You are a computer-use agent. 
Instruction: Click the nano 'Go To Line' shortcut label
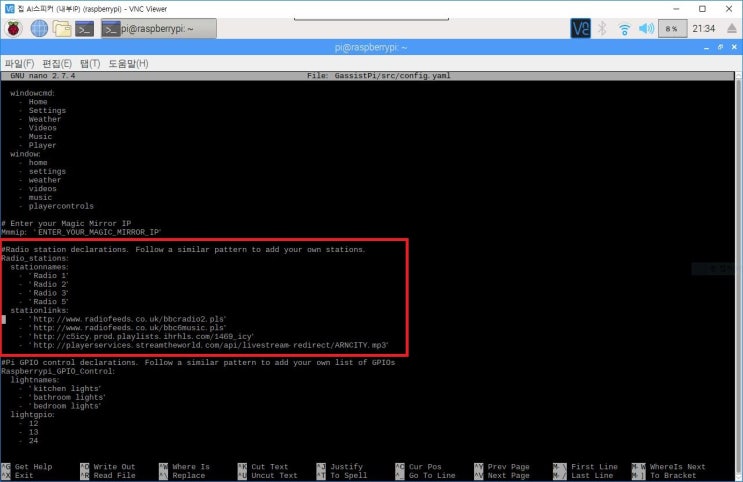tap(432, 475)
